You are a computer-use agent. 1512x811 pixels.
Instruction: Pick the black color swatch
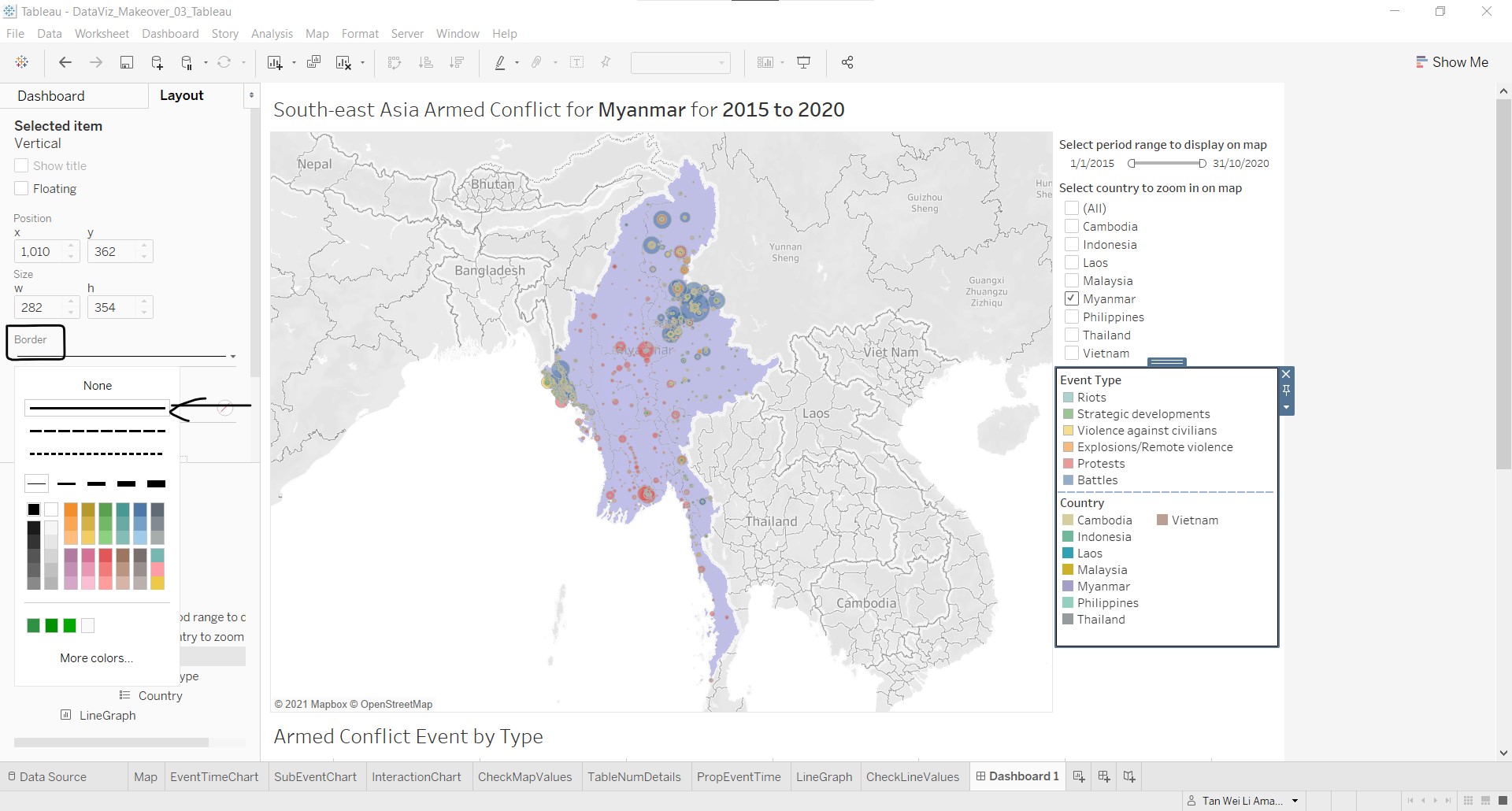click(34, 509)
